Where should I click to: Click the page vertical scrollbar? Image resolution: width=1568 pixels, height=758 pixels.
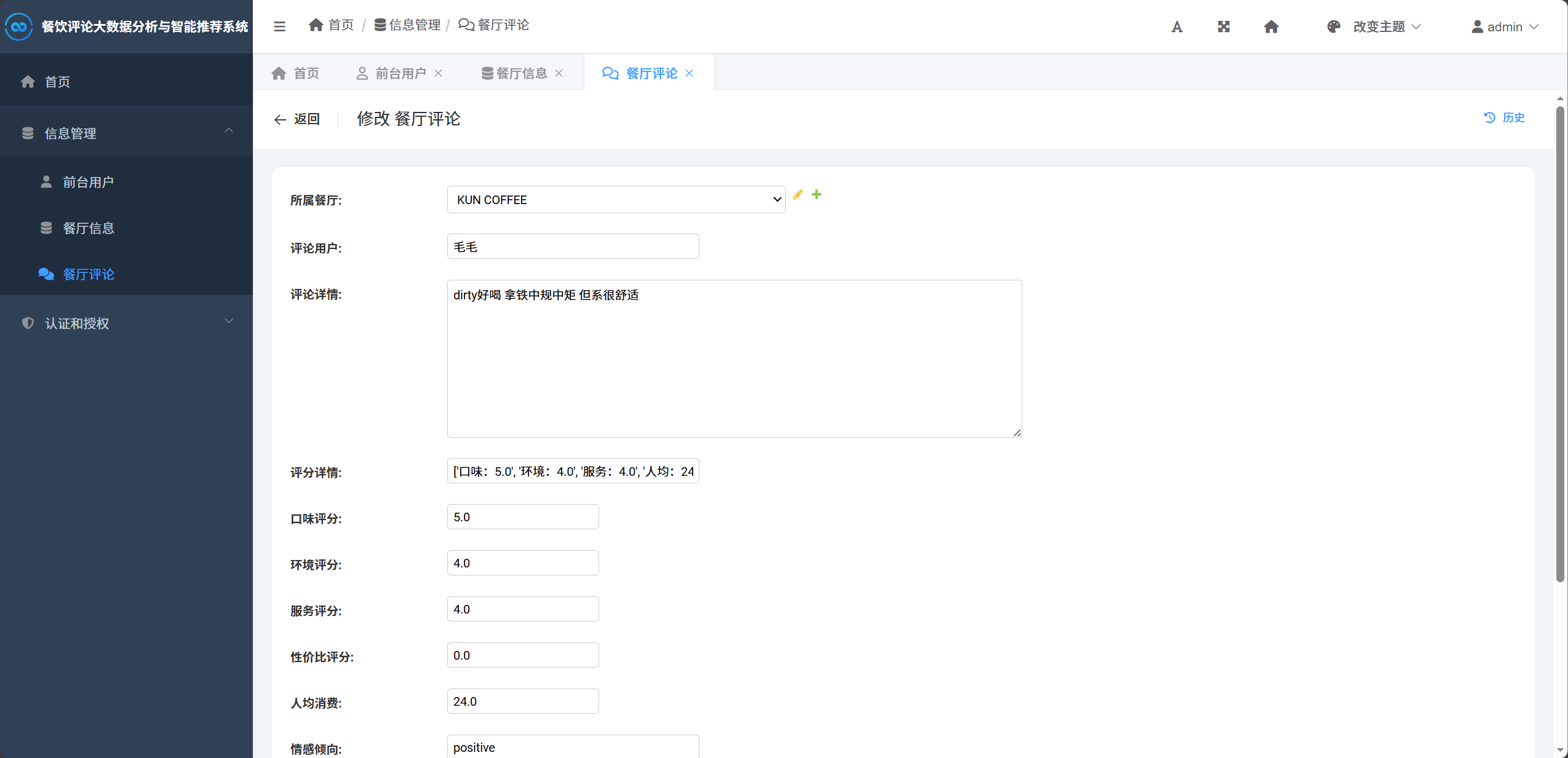coord(1559,344)
